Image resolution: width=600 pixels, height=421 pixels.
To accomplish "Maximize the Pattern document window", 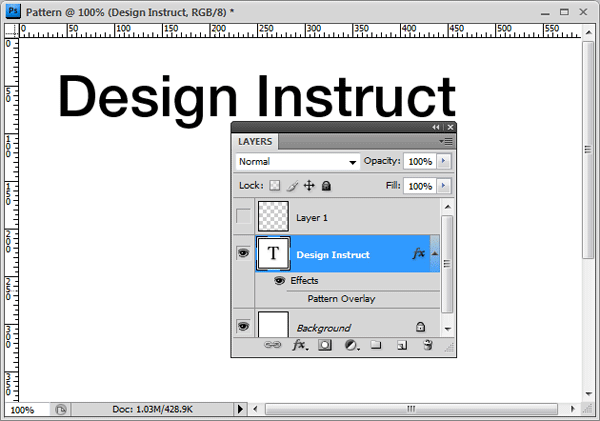I will pyautogui.click(x=564, y=12).
